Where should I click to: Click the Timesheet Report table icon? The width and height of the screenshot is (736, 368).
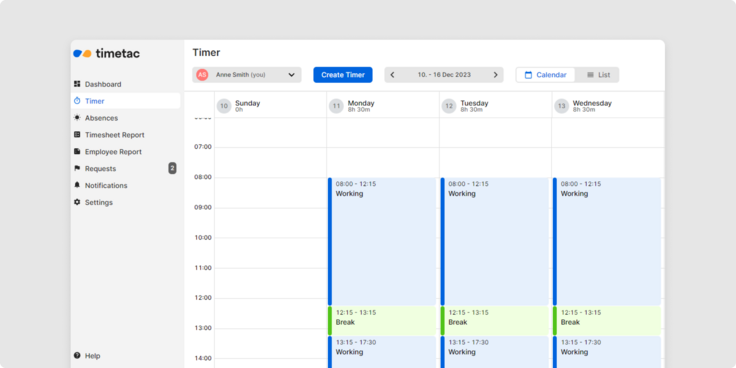pos(77,135)
